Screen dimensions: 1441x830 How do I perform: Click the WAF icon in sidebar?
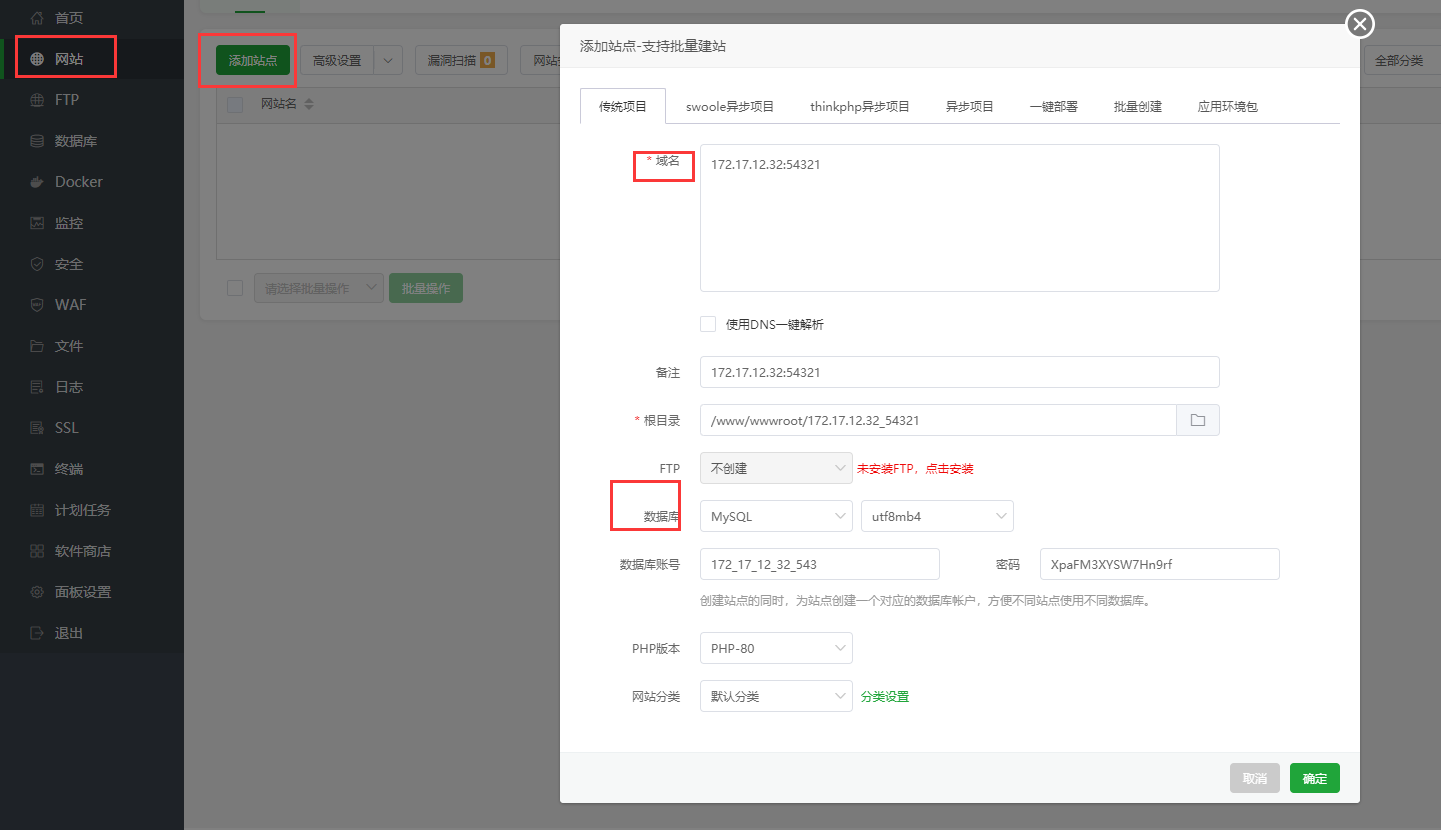[x=37, y=305]
